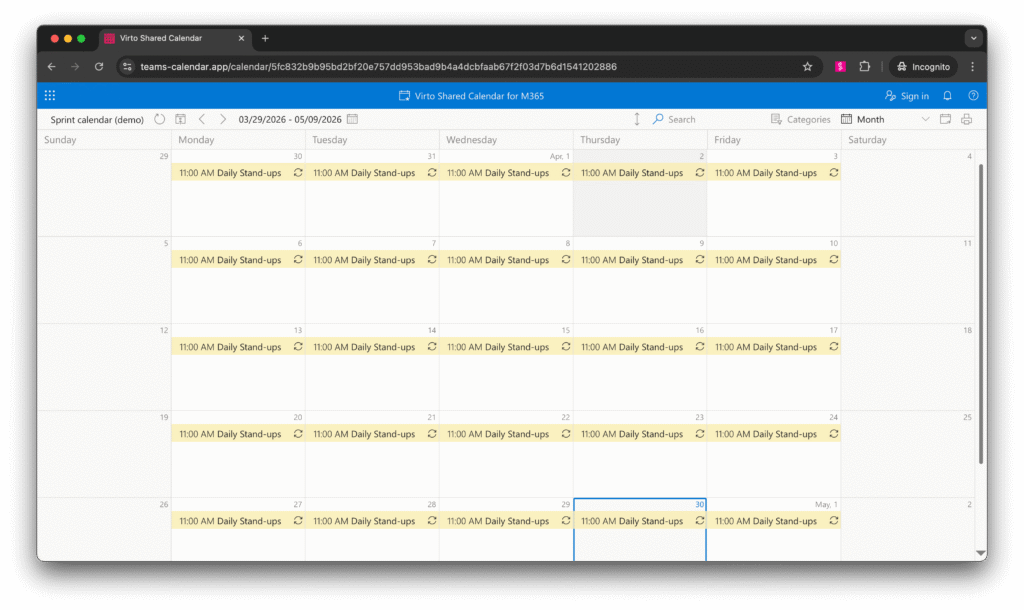The width and height of the screenshot is (1024, 610).
Task: Click the print calendar icon
Action: (967, 119)
